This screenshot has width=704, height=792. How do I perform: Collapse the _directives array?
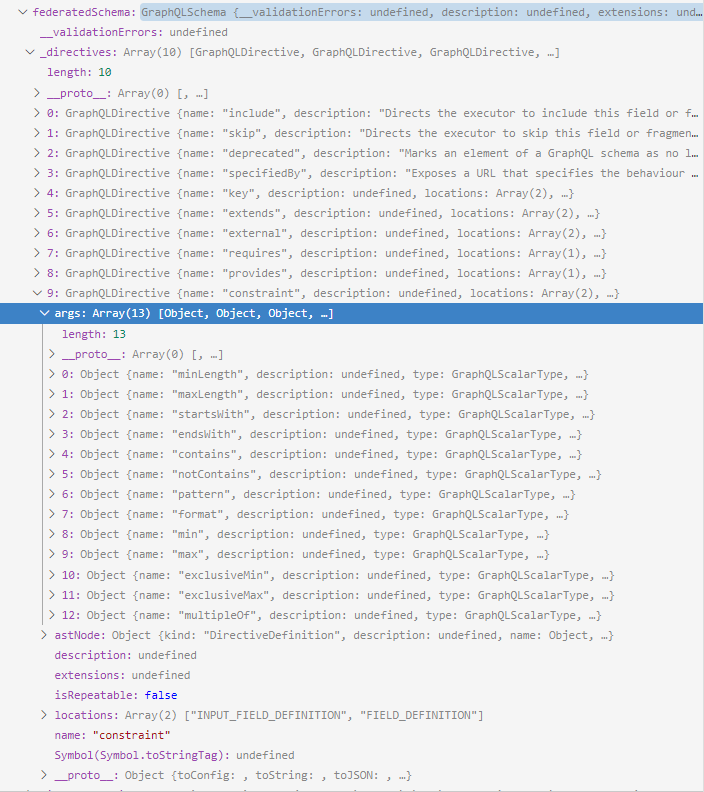click(x=30, y=52)
